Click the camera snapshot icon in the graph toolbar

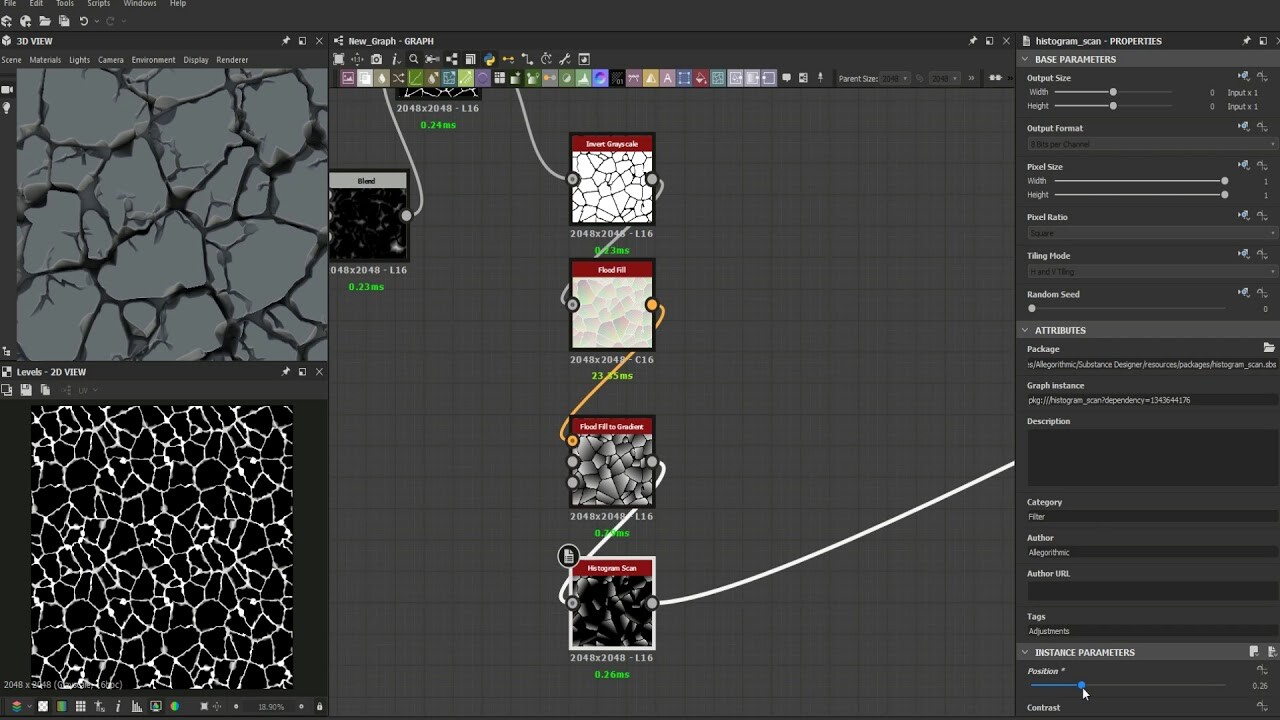pos(375,59)
